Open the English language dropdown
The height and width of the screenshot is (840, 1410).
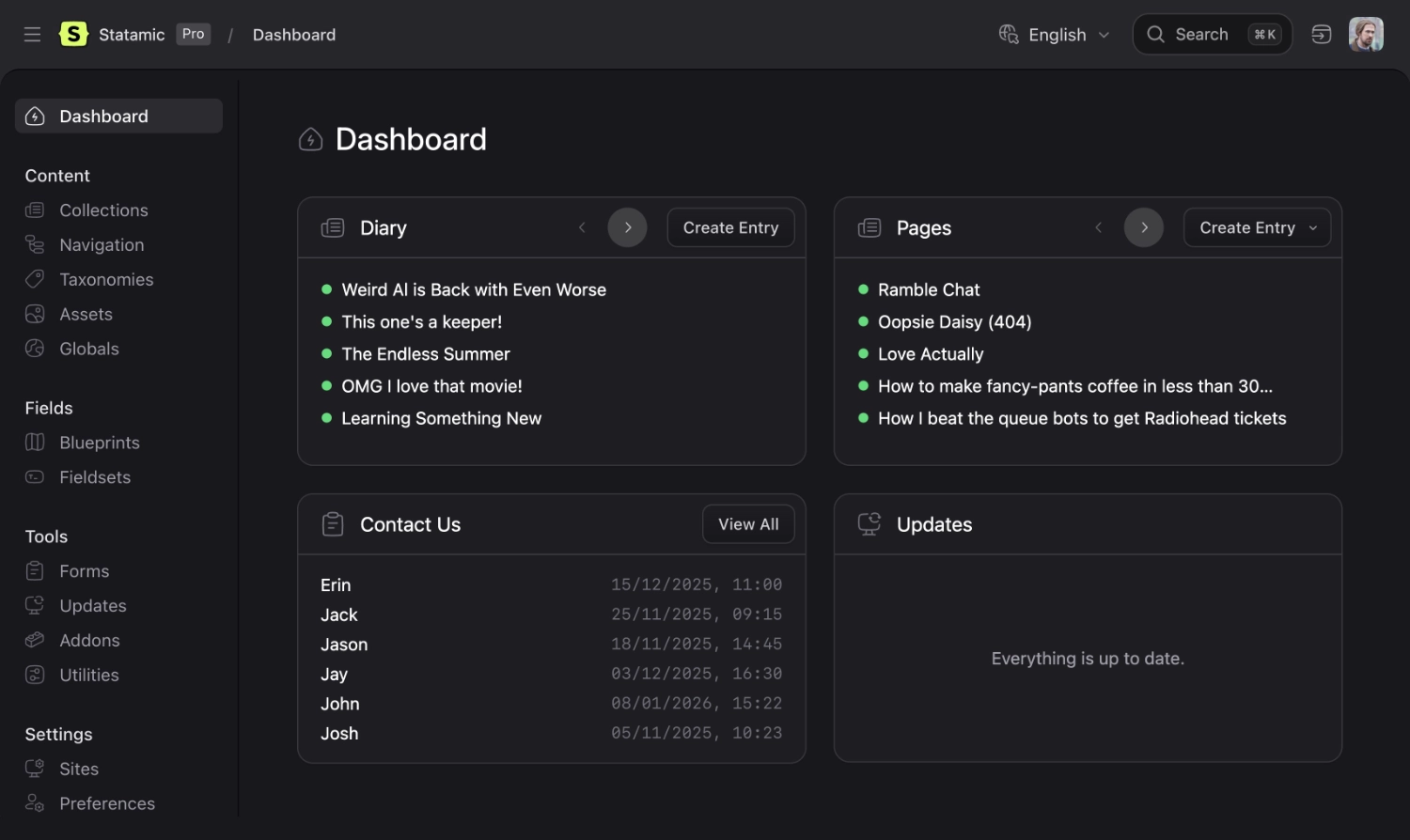coord(1054,34)
